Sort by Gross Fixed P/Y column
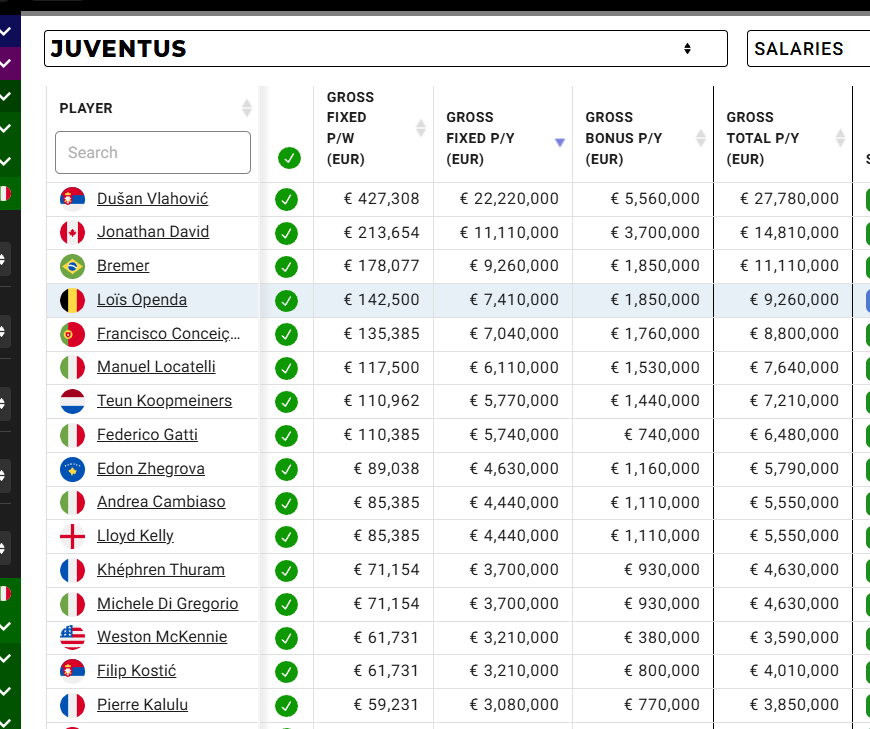Viewport: 870px width, 729px height. pos(560,143)
